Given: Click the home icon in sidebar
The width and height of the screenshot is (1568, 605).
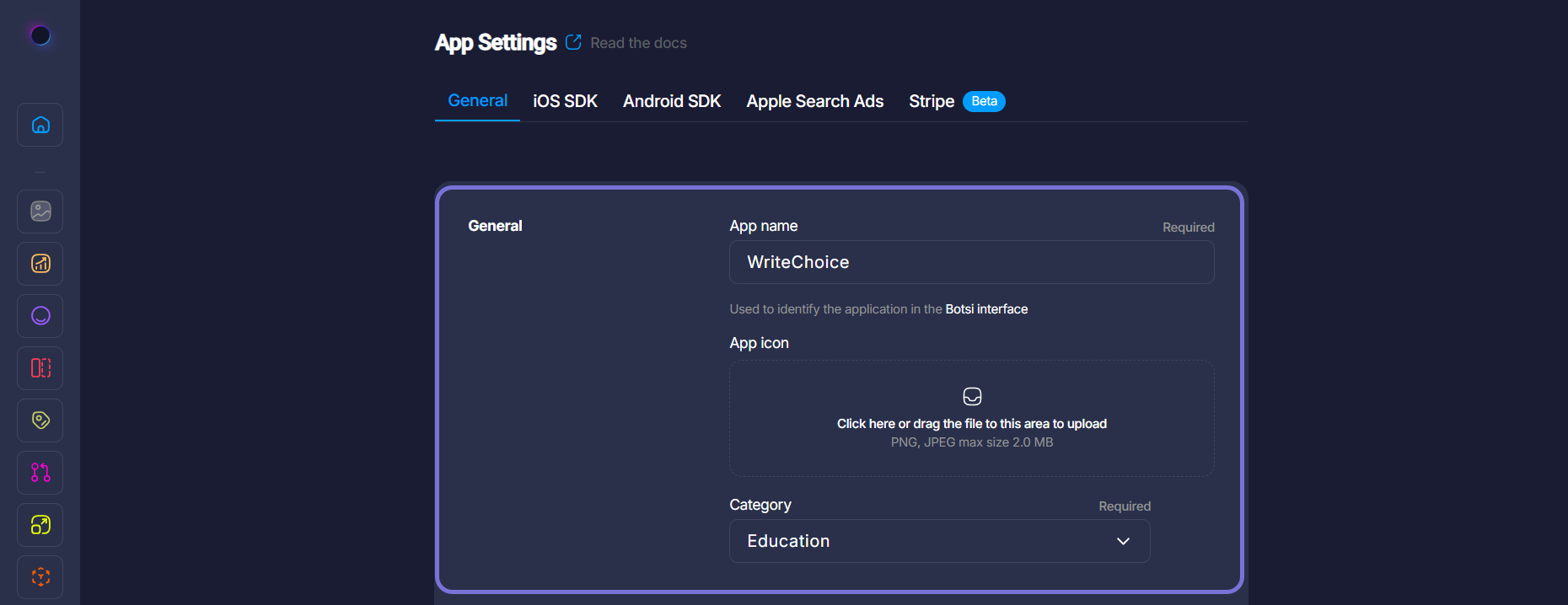Looking at the screenshot, I should click(40, 125).
